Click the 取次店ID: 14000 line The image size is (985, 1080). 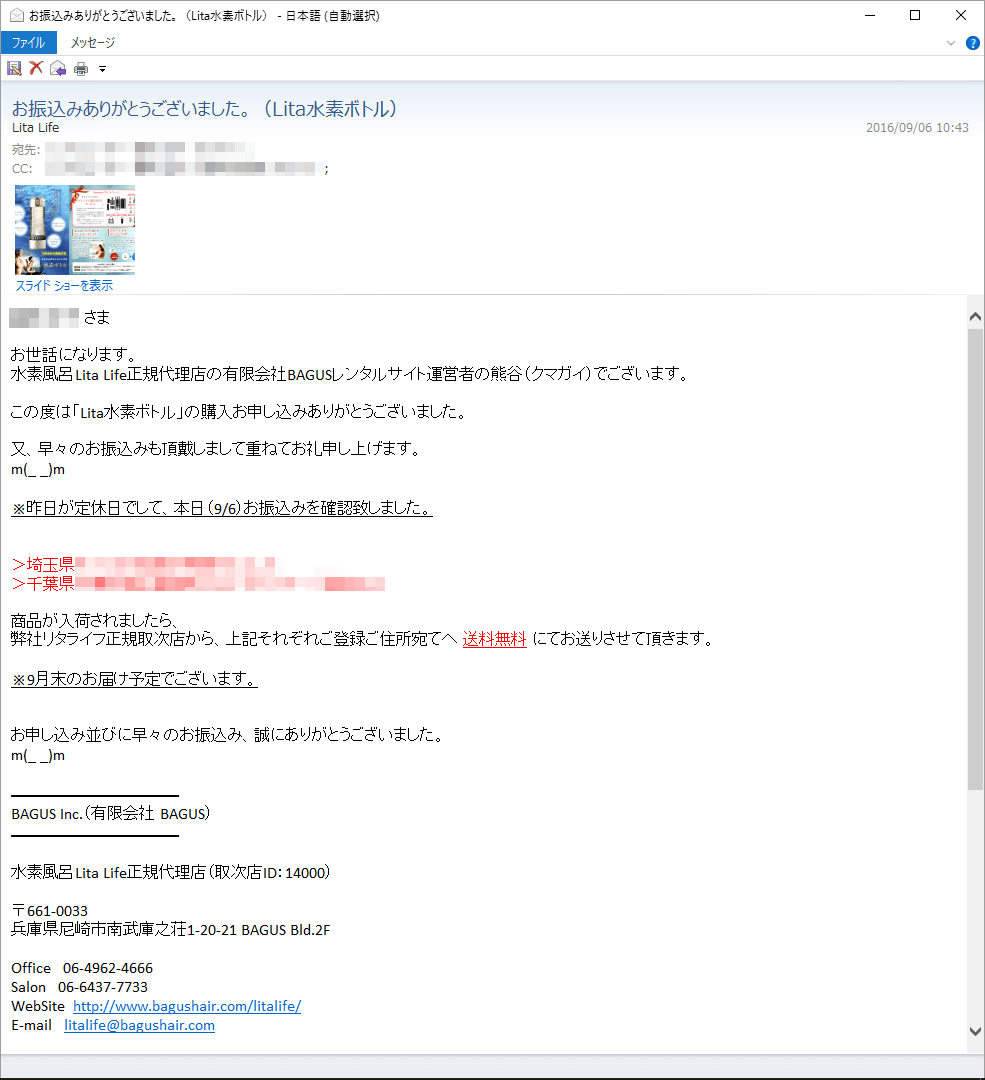click(x=170, y=873)
